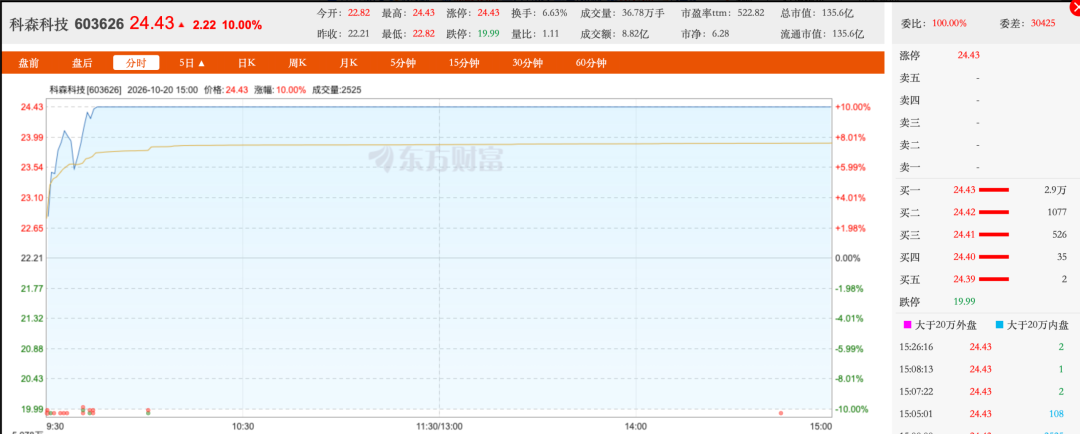Show the 5分钟 chart
This screenshot has height=434, width=1080.
[403, 63]
